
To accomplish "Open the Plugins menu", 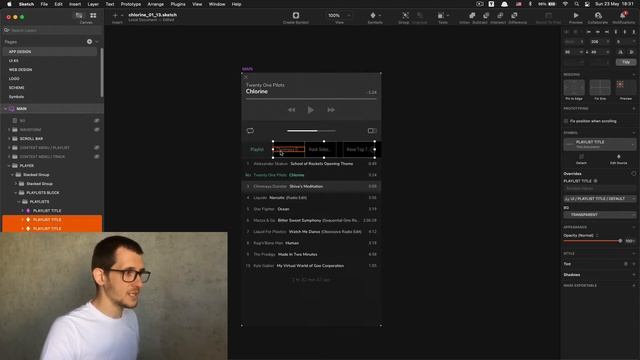I will pos(178,4).
